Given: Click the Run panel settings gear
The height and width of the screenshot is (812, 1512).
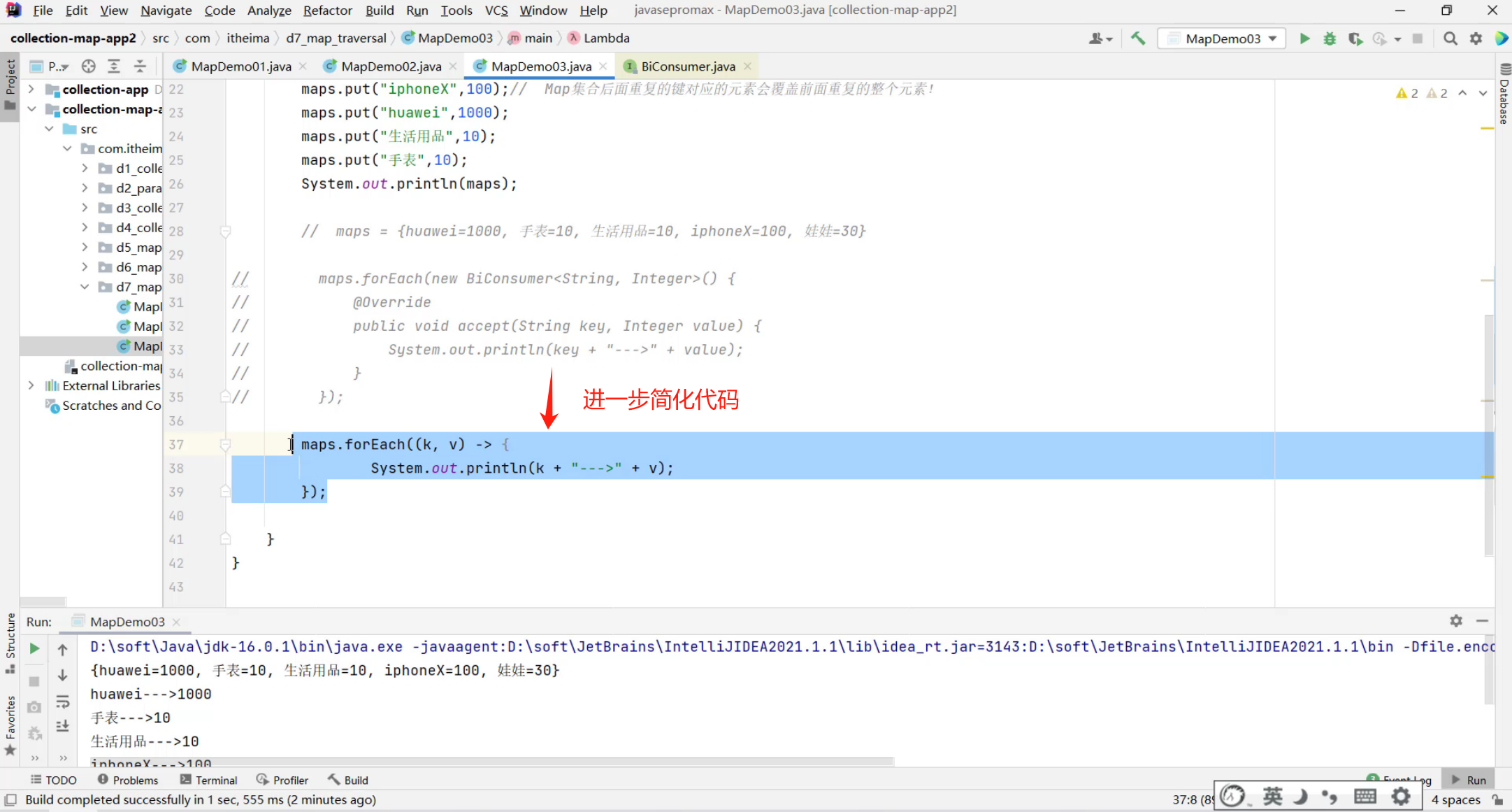Looking at the screenshot, I should [x=1456, y=620].
